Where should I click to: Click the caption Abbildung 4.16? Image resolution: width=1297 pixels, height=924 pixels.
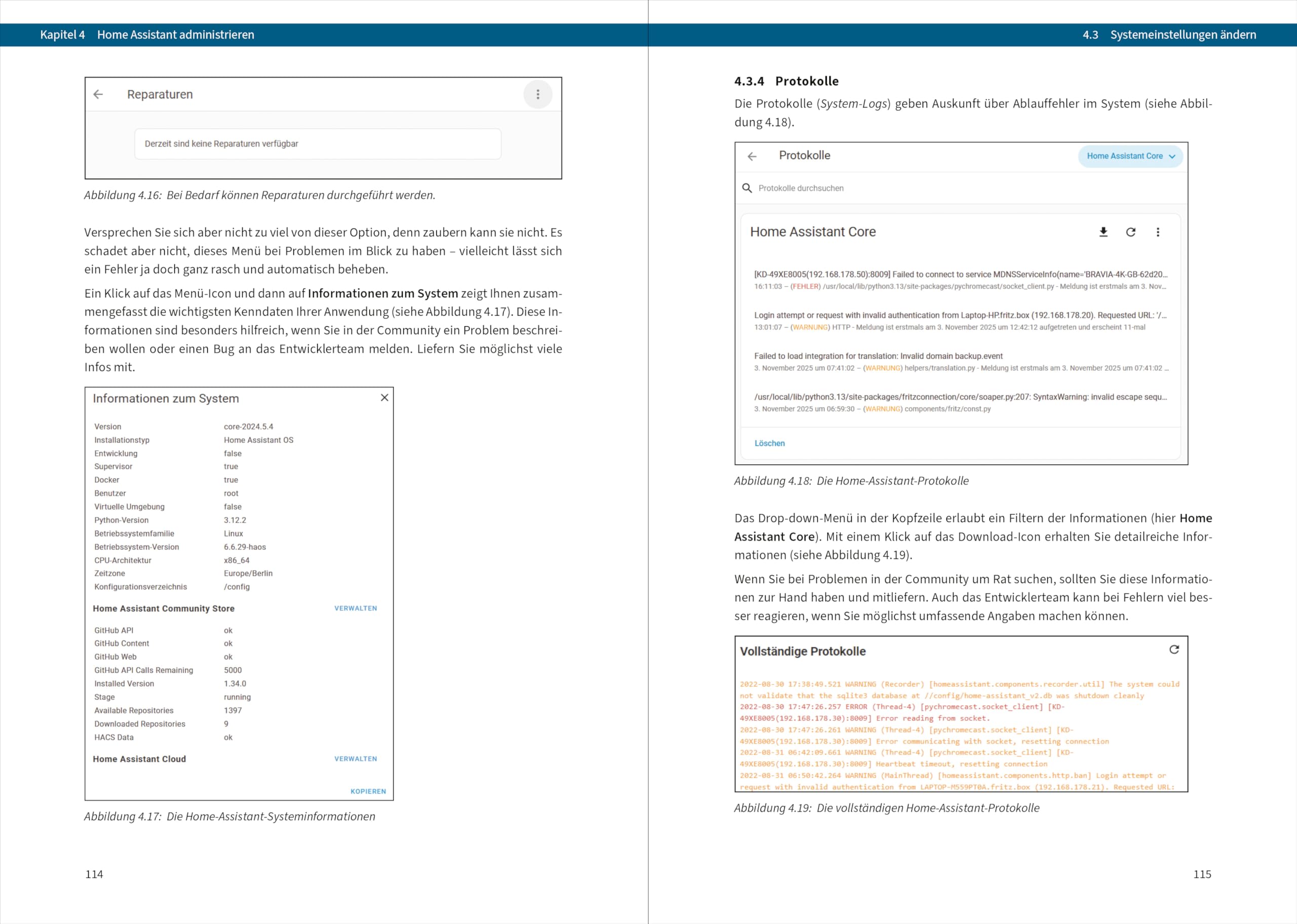pyautogui.click(x=260, y=195)
